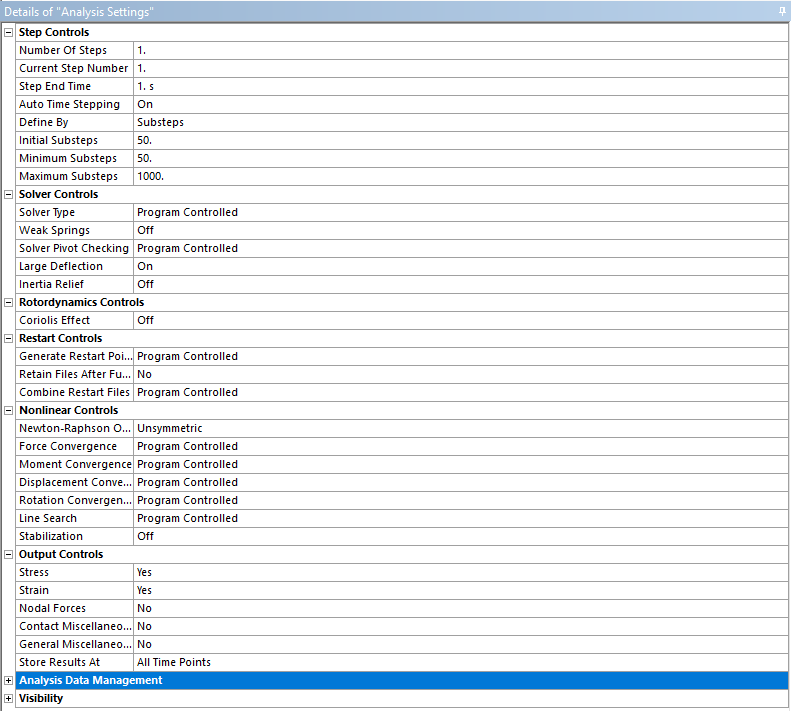
Task: Open Store Results At All Time Points
Action: (461, 662)
